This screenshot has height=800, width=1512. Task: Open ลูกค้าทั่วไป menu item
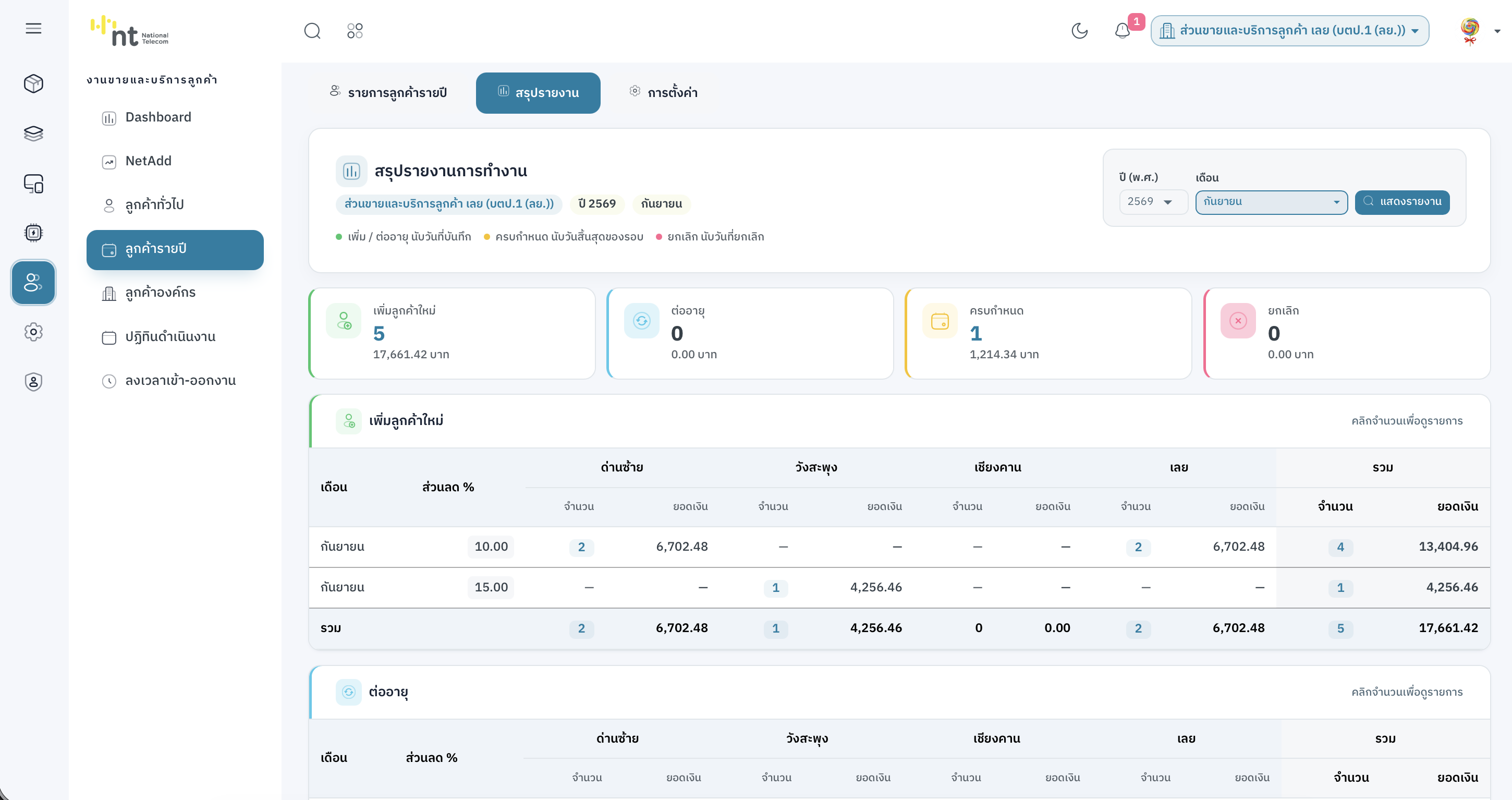pos(175,205)
